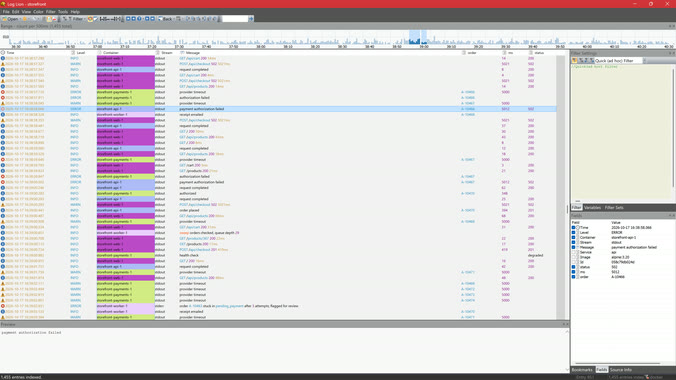
Task: Click into the toolbar search field
Action: pyautogui.click(x=235, y=19)
